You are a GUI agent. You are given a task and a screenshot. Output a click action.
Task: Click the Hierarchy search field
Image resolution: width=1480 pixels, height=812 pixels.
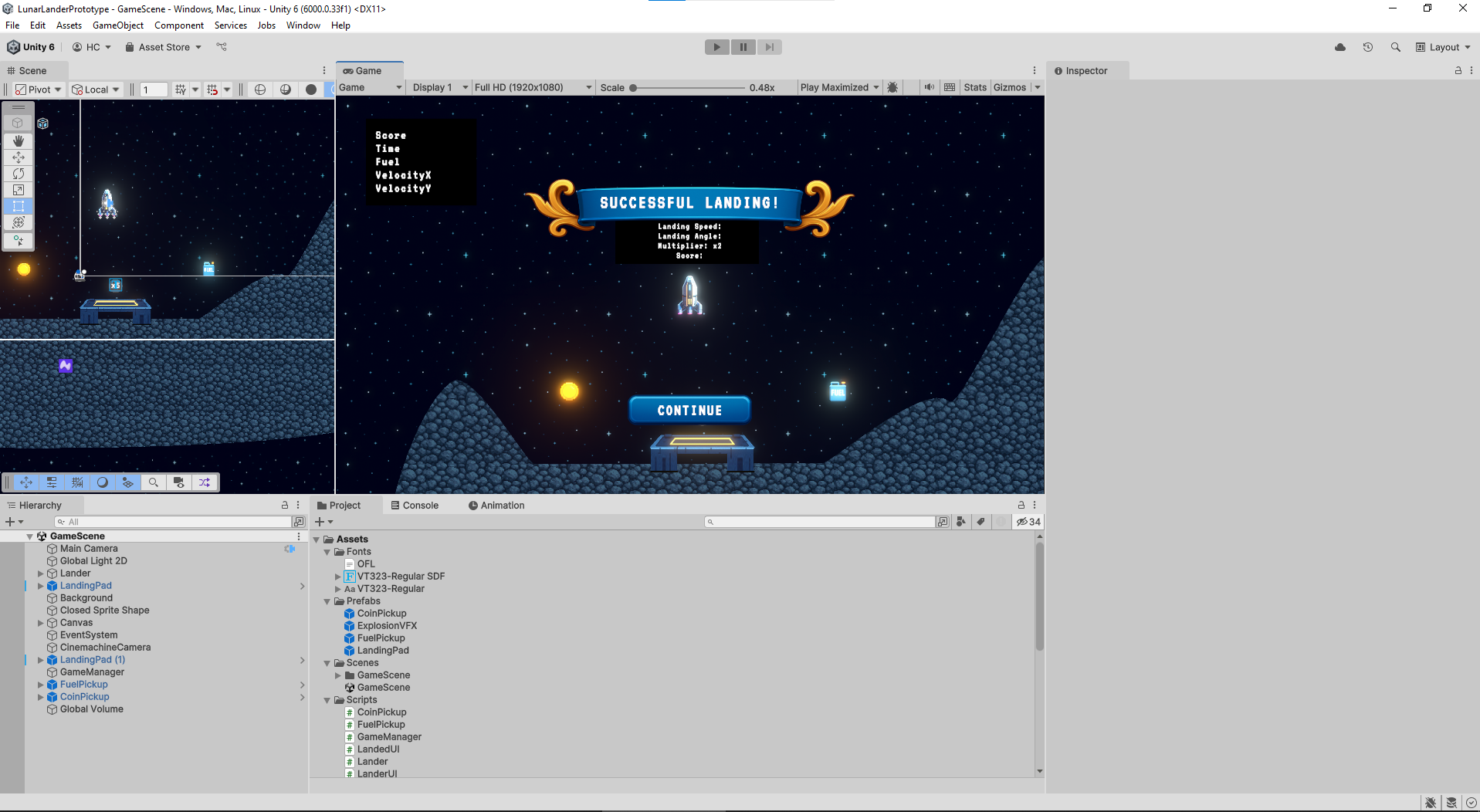[174, 522]
